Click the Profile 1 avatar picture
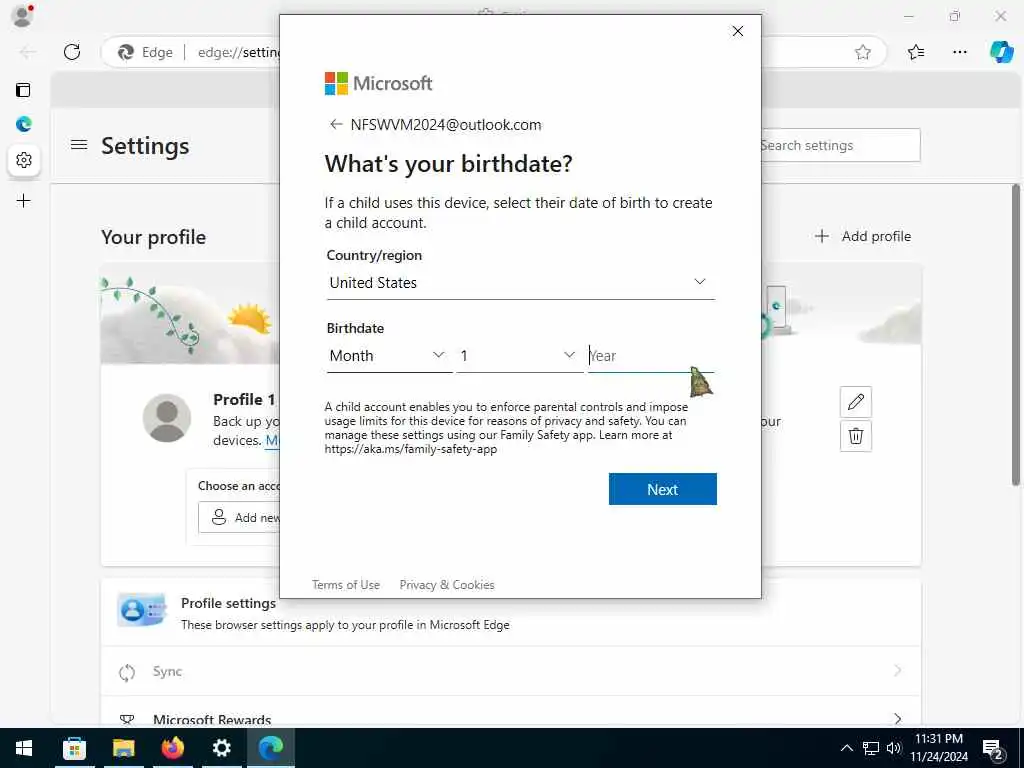This screenshot has width=1024, height=768. coord(167,418)
